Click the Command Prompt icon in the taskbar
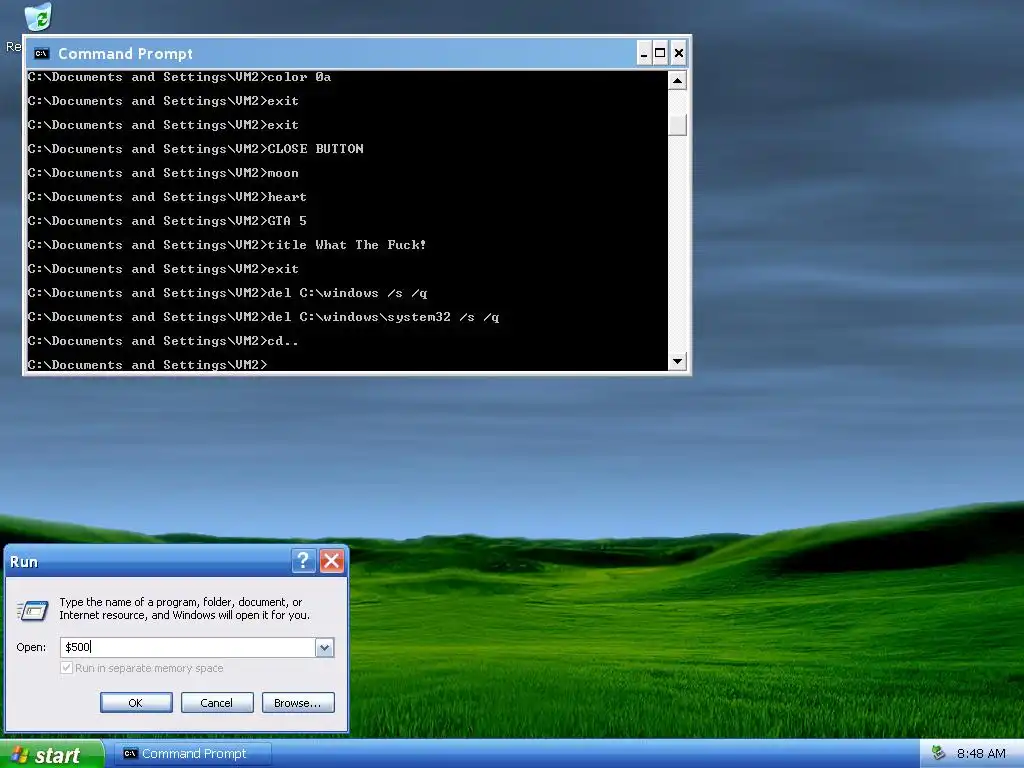This screenshot has height=768, width=1024. click(x=131, y=754)
